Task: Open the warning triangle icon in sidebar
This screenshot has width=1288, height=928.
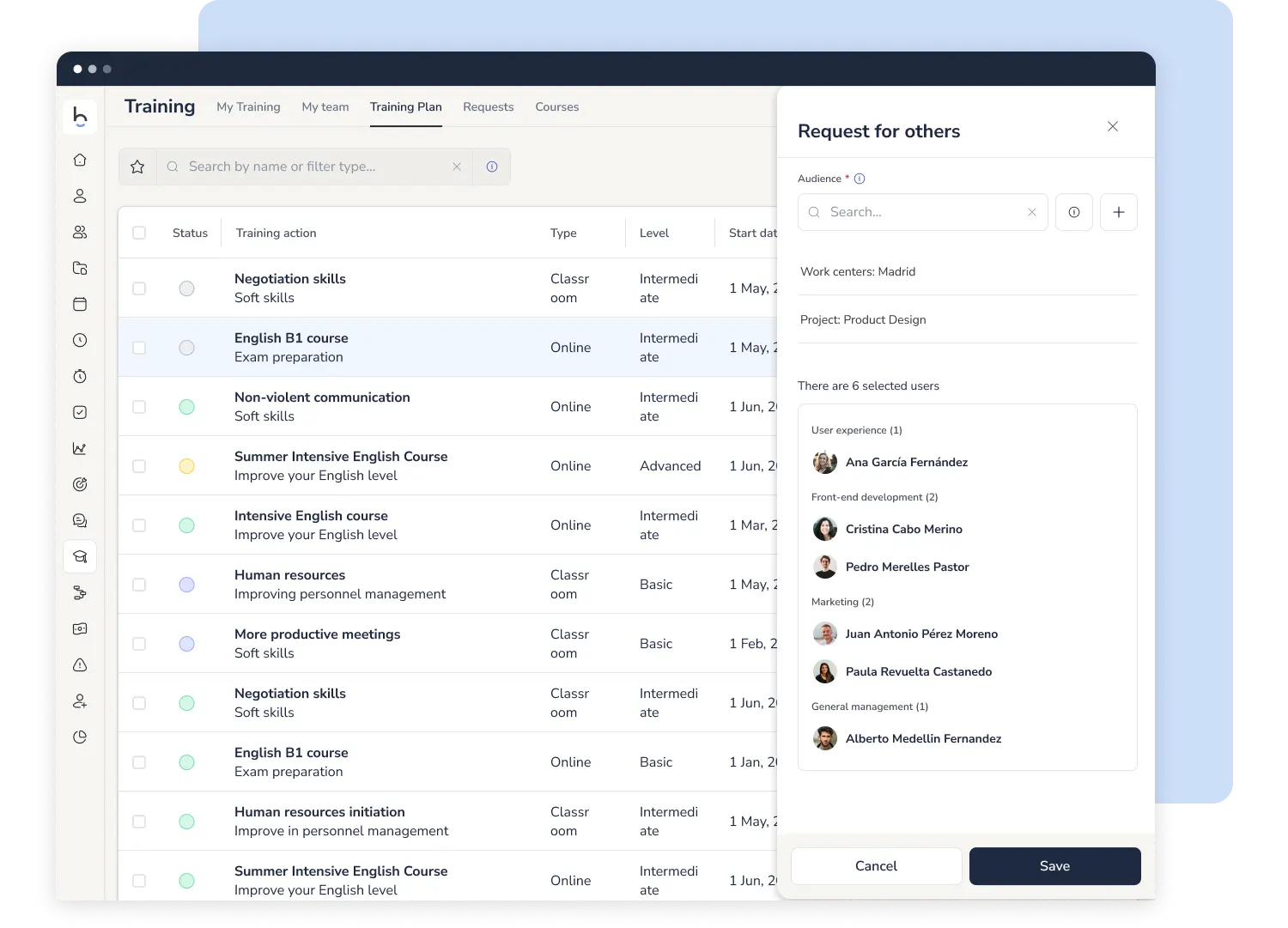Action: pos(80,664)
